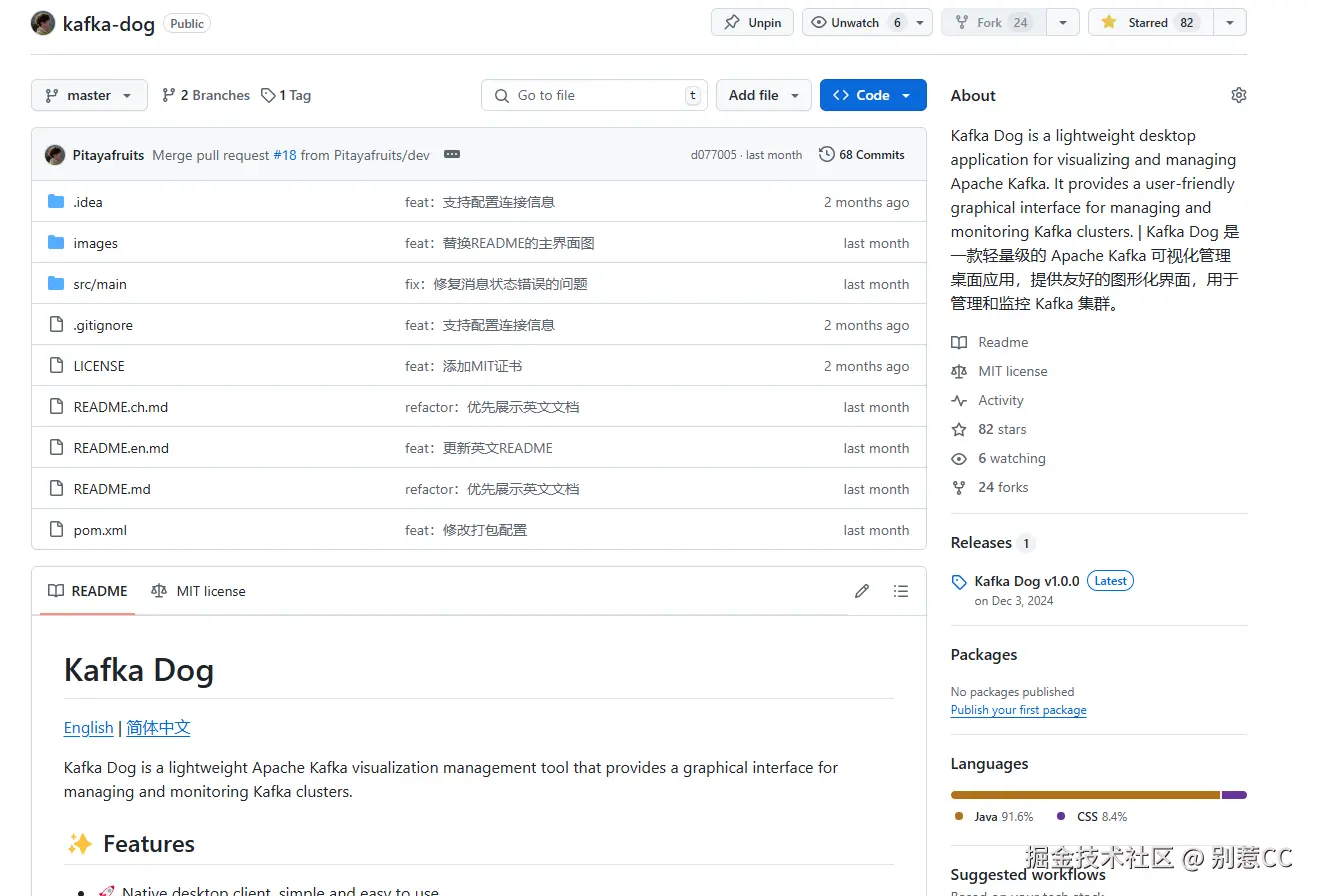Open the master branch dropdown
Screen dimensions: 1317x896
click(x=89, y=95)
